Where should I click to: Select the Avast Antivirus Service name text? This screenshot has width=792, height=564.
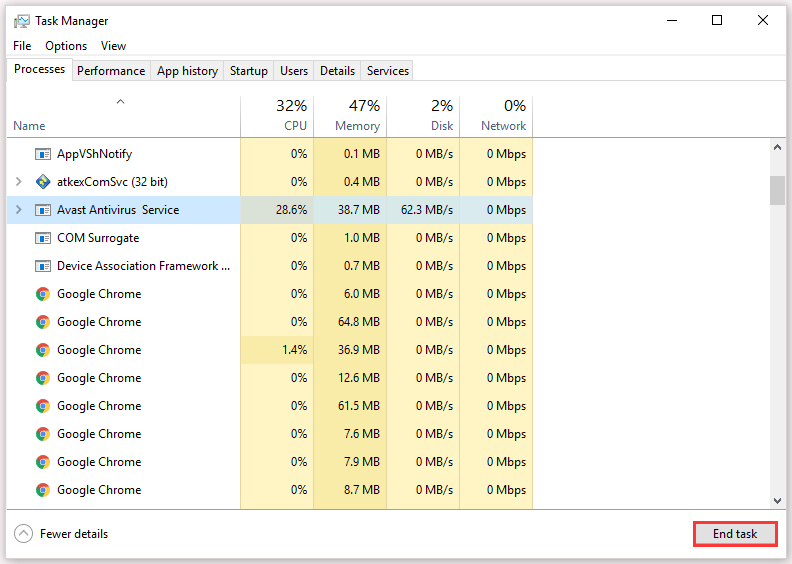(x=118, y=210)
